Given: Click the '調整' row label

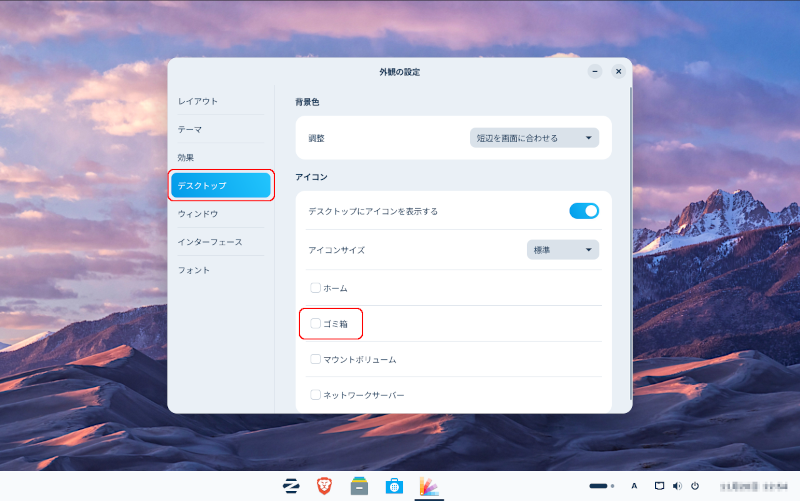Looking at the screenshot, I should coord(316,138).
